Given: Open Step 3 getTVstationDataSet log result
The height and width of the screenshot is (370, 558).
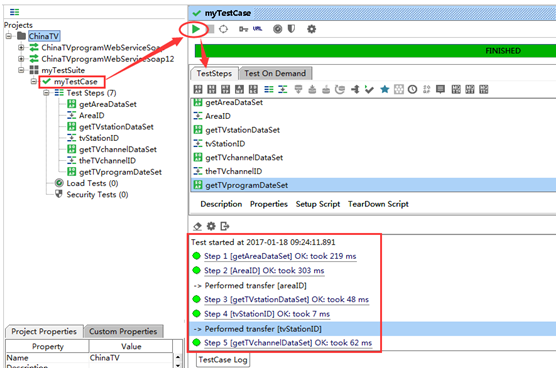Looking at the screenshot, I should [x=286, y=300].
